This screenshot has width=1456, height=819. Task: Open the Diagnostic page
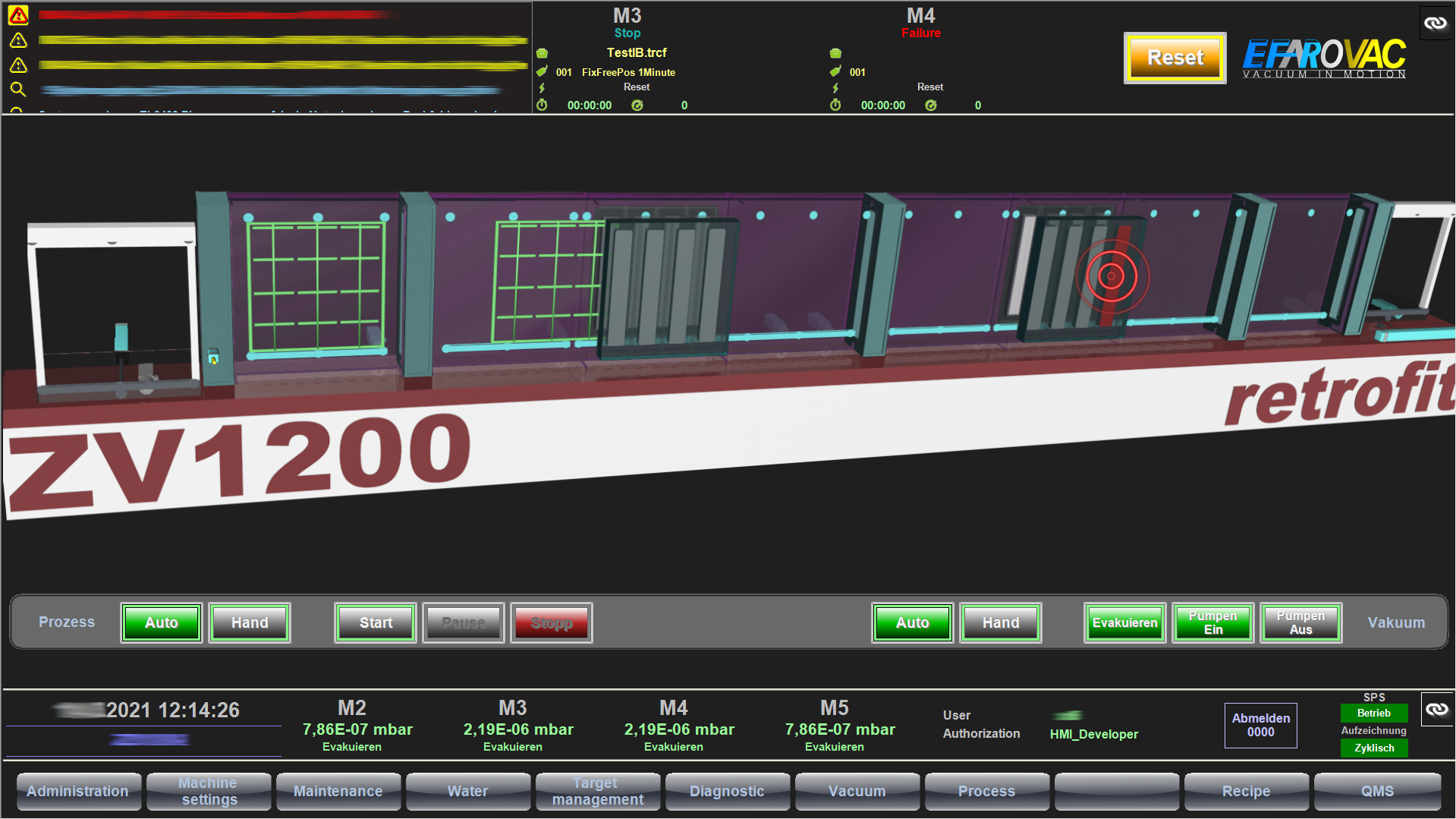coord(727,791)
